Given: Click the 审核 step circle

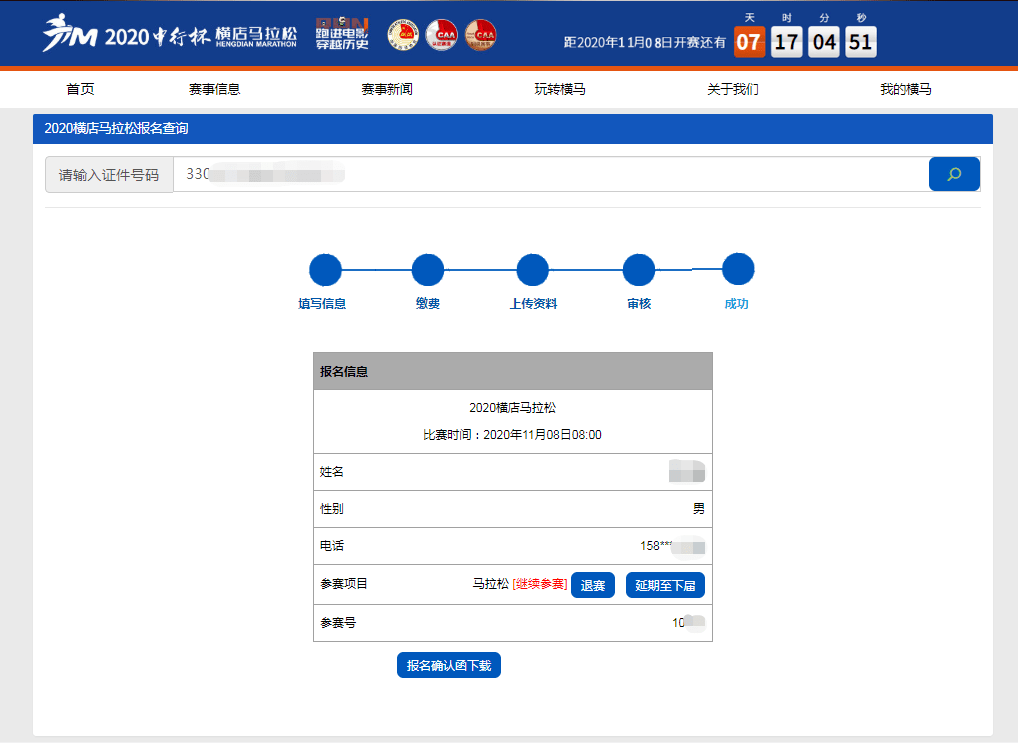Looking at the screenshot, I should point(639,270).
